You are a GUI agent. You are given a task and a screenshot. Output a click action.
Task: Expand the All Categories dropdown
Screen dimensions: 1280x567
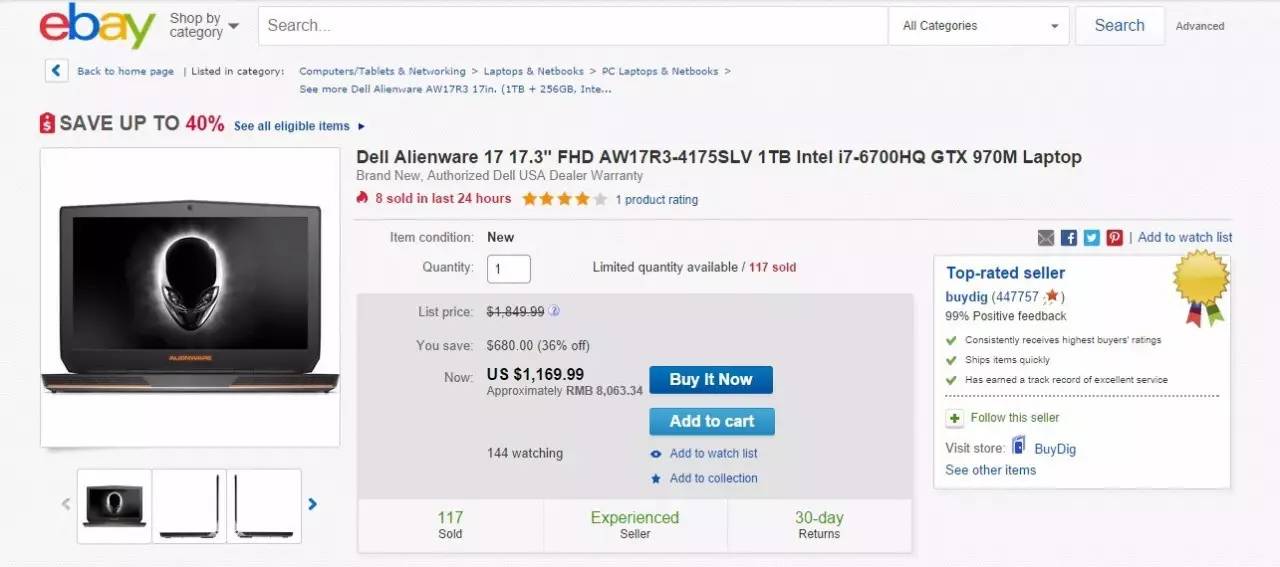(978, 26)
